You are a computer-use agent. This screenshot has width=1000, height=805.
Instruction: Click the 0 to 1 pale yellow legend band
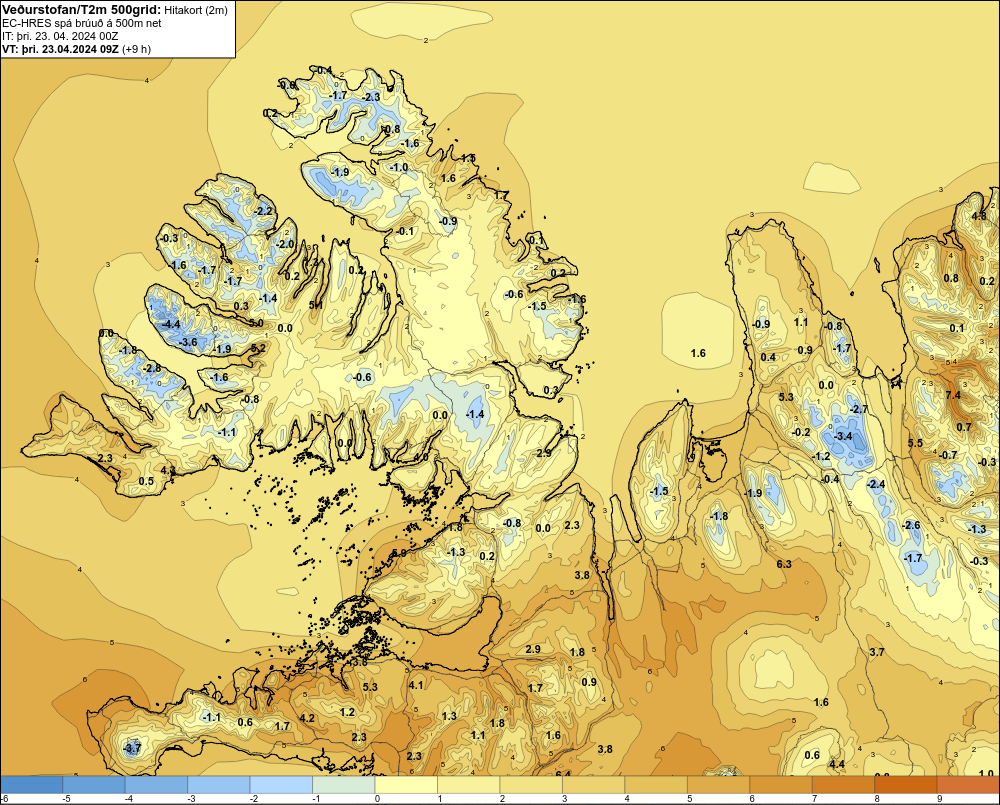[x=406, y=785]
